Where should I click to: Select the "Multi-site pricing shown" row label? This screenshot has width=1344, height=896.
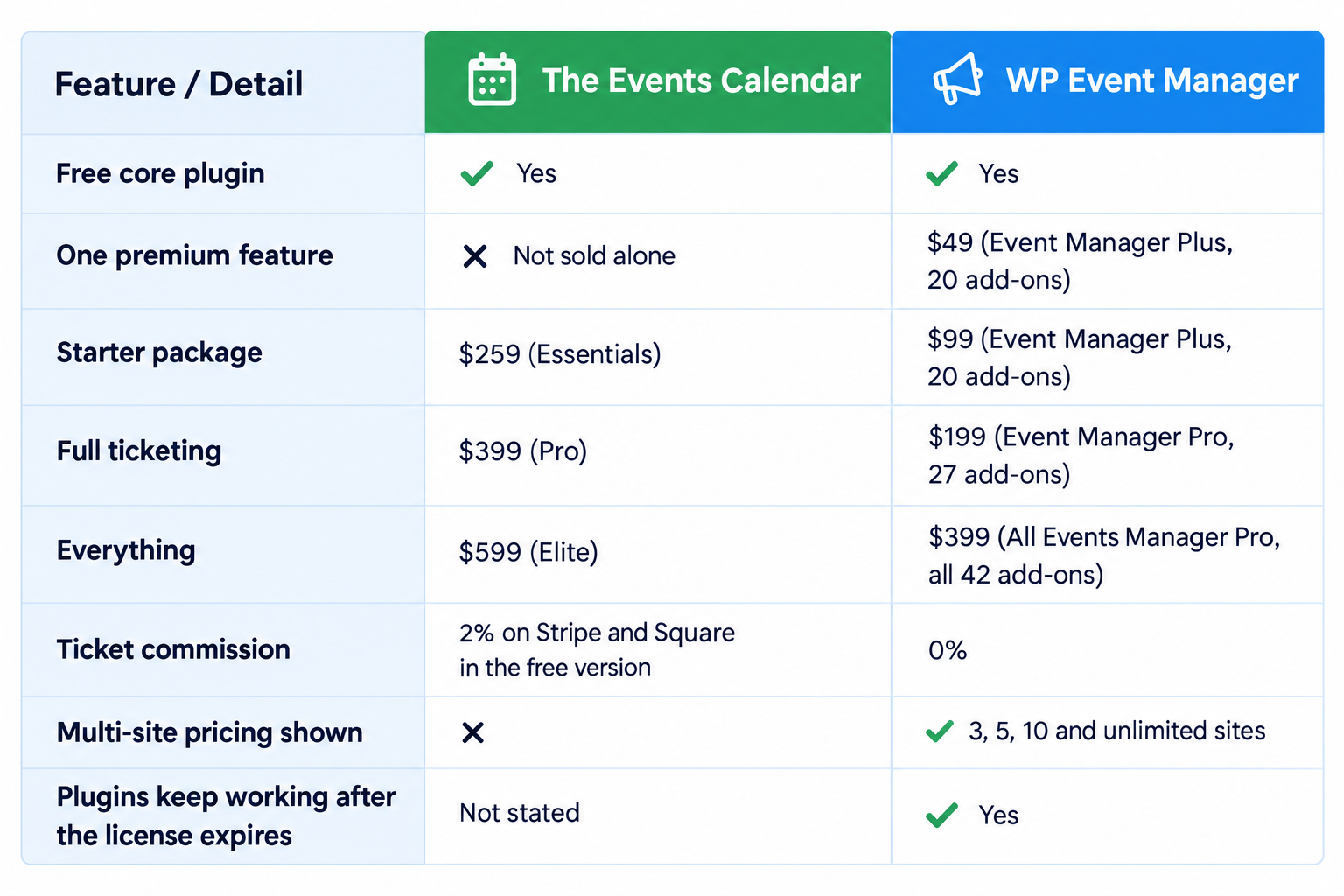(x=209, y=732)
